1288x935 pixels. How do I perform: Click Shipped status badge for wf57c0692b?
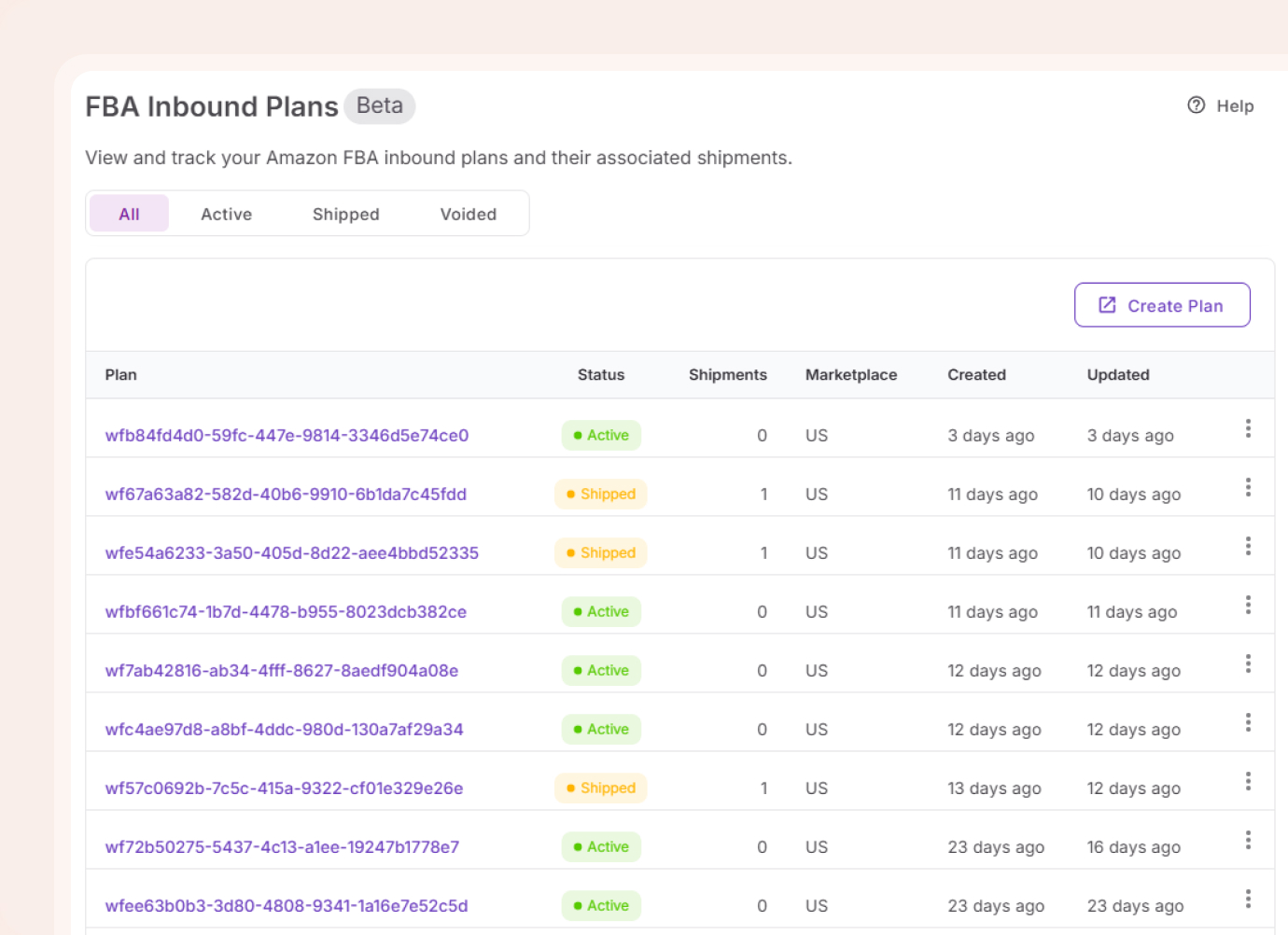(600, 788)
